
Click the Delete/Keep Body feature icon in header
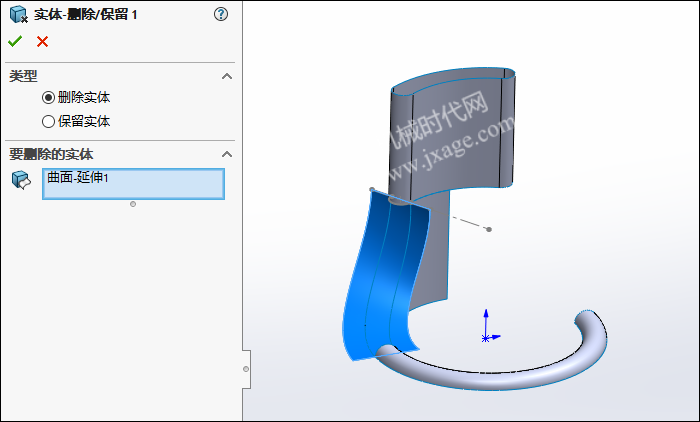tap(19, 14)
